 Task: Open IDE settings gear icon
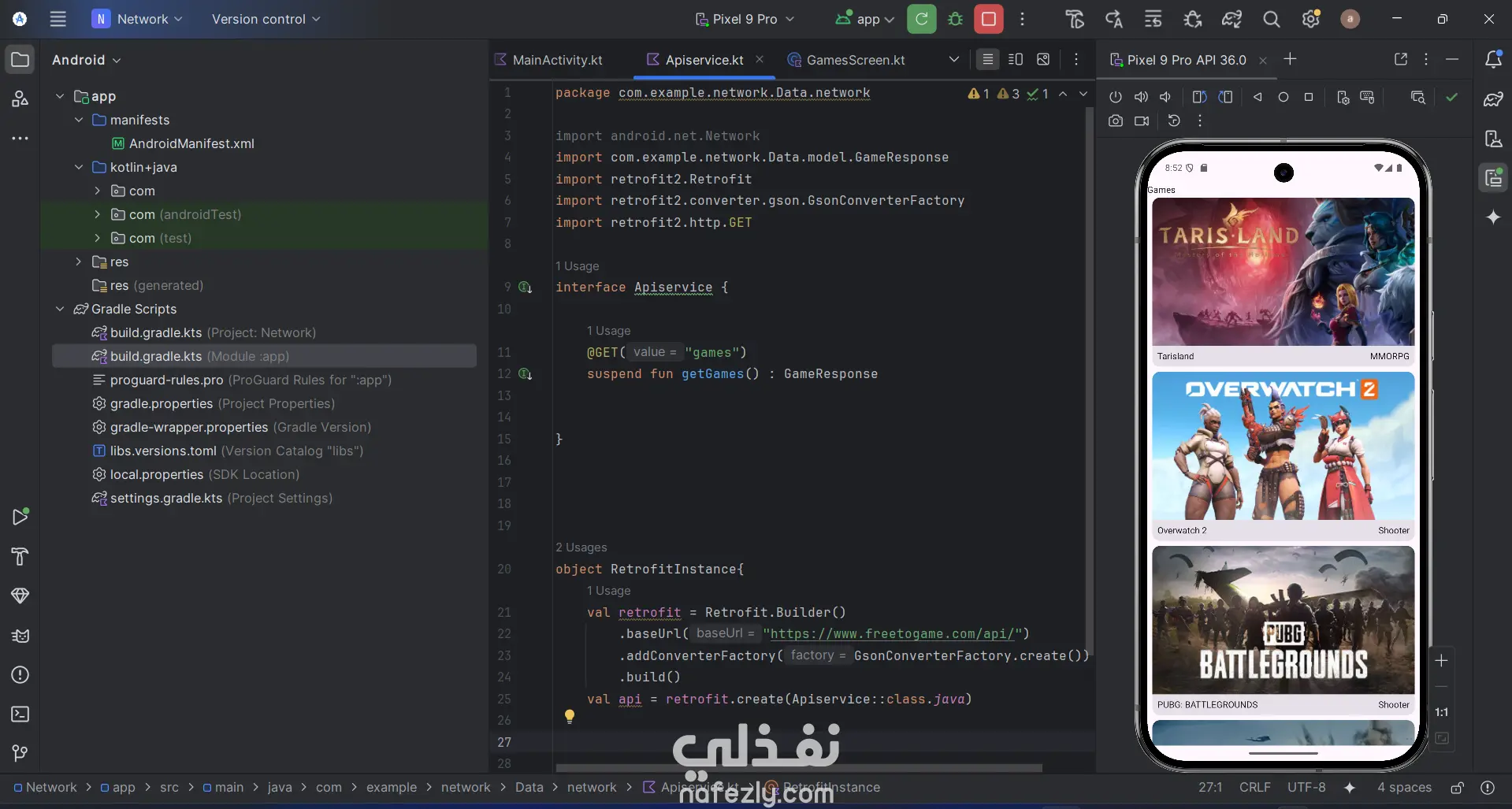click(1311, 19)
